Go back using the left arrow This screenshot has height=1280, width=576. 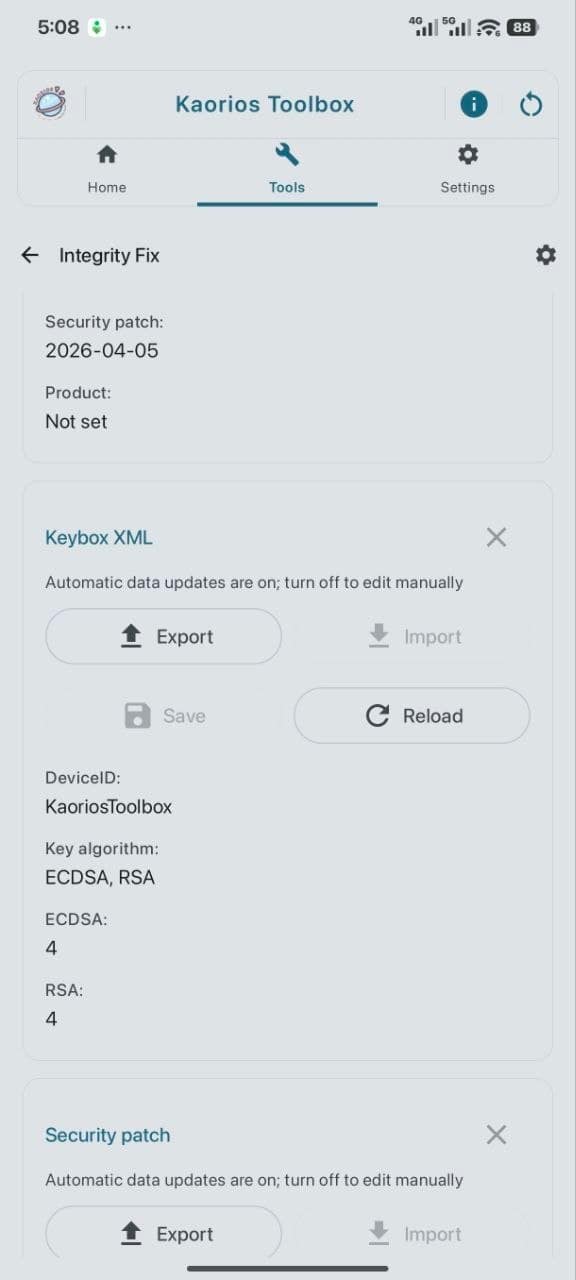[30, 255]
